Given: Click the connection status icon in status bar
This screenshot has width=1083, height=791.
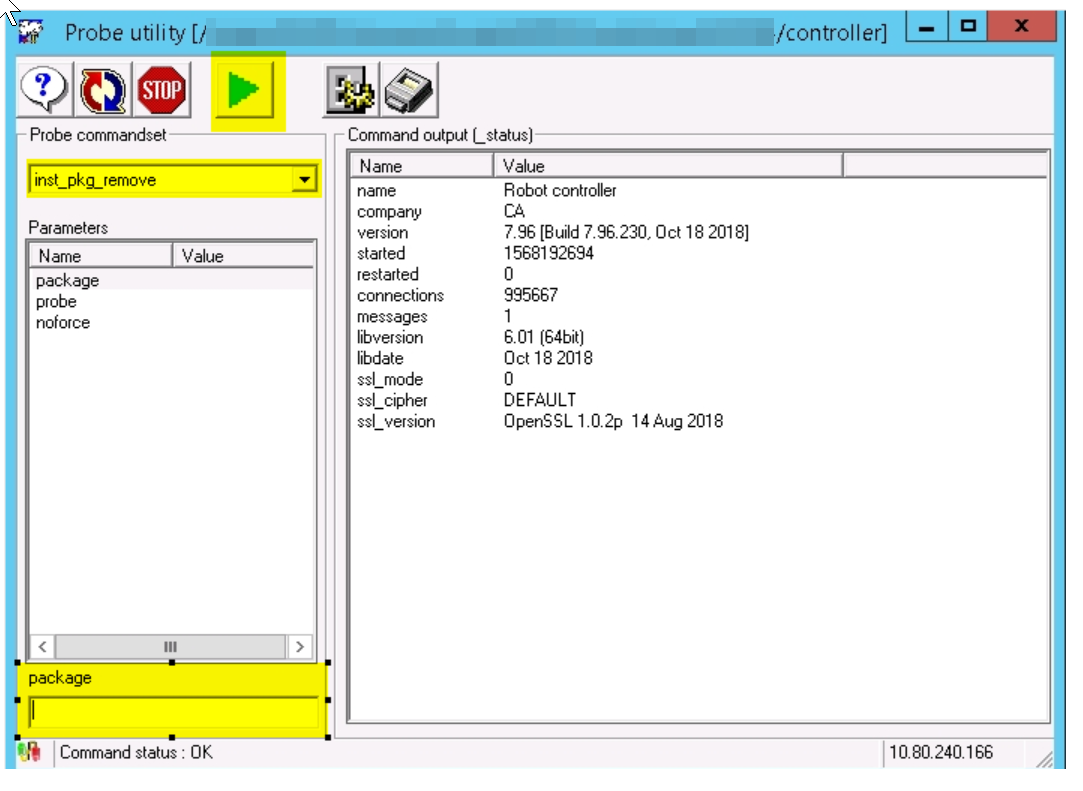Looking at the screenshot, I should pos(30,753).
